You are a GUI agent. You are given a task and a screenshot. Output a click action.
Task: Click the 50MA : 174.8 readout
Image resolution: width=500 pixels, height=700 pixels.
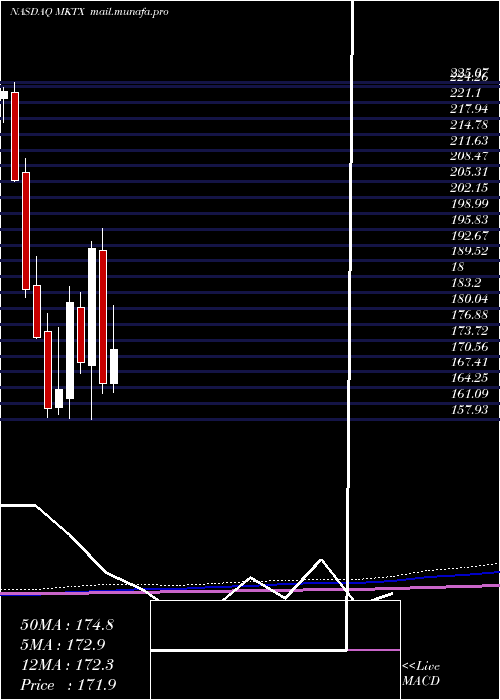67,625
